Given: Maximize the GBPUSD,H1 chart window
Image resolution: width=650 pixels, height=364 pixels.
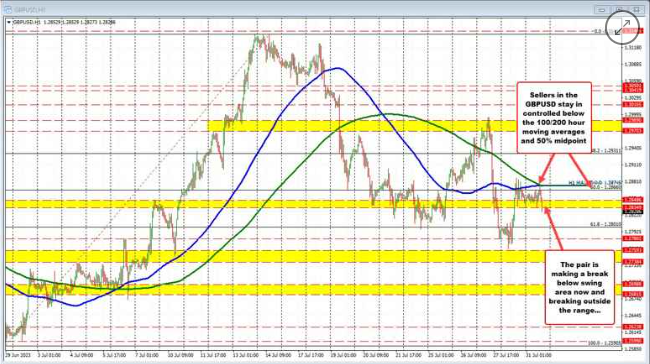Looking at the screenshot, I should 619,10.
